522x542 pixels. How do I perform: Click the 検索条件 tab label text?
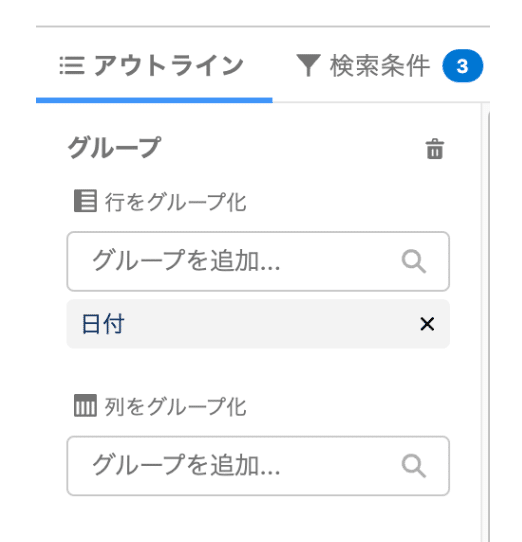coord(380,66)
